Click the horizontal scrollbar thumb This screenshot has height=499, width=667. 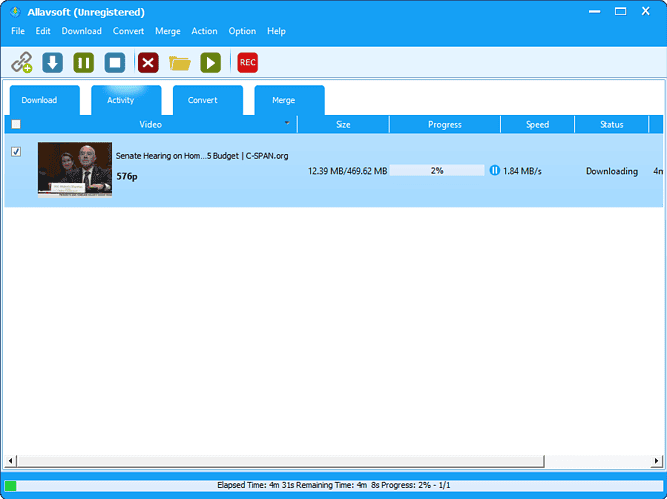pyautogui.click(x=281, y=461)
